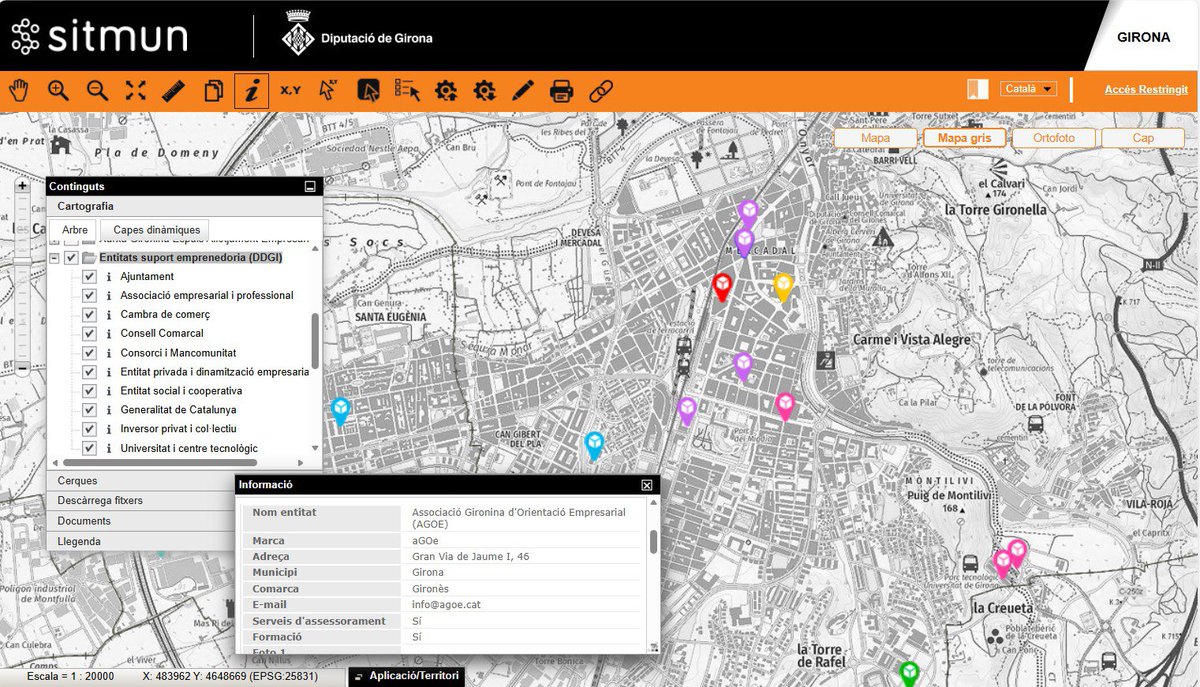The image size is (1200, 687).
Task: Toggle Generalitat de Catalunya checkbox
Action: pyautogui.click(x=89, y=410)
